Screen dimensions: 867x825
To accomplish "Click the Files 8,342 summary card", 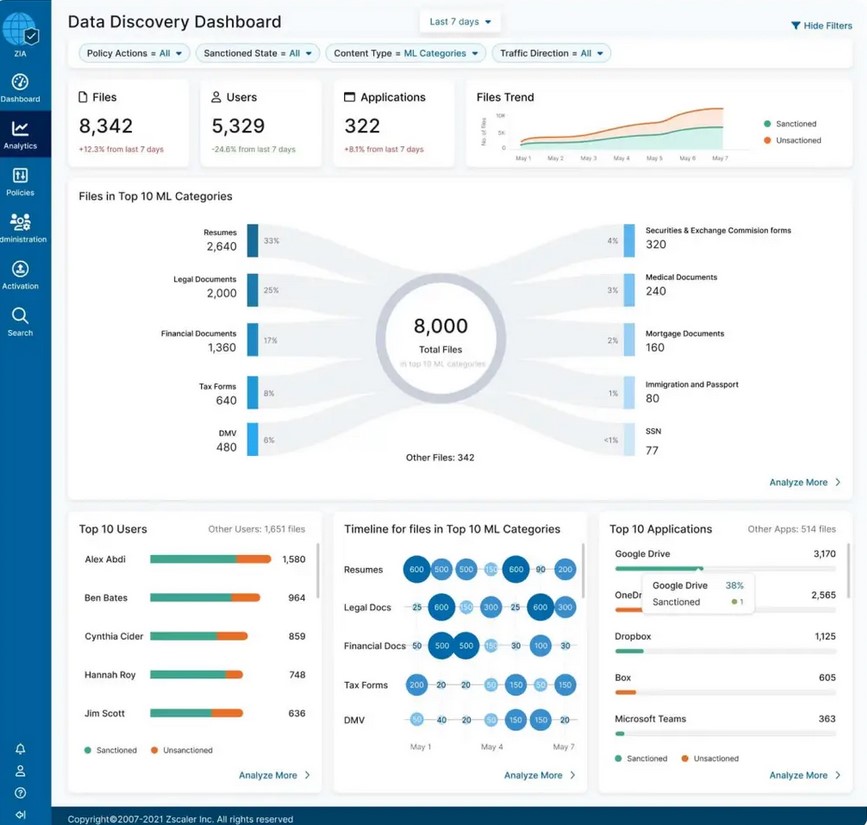I will pyautogui.click(x=128, y=123).
